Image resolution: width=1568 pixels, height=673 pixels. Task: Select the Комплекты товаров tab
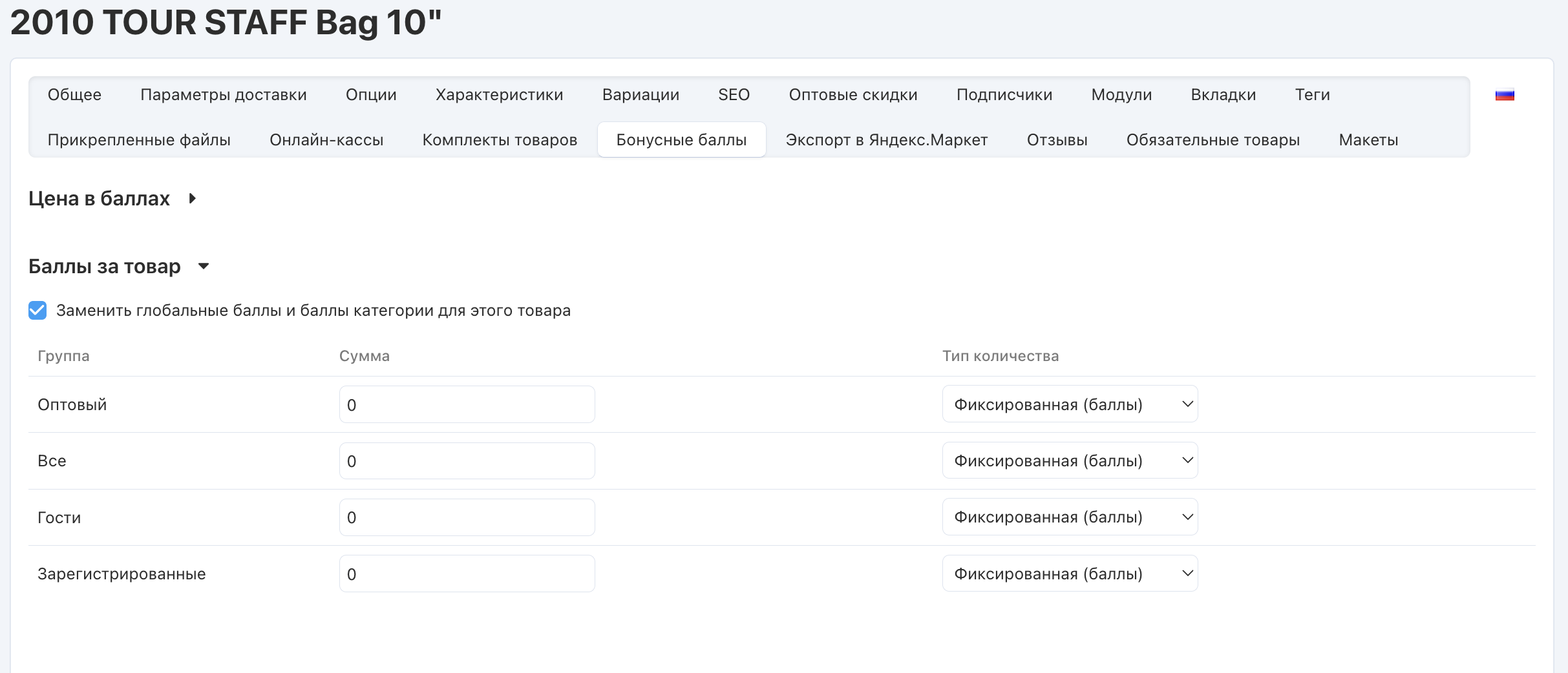pos(500,140)
